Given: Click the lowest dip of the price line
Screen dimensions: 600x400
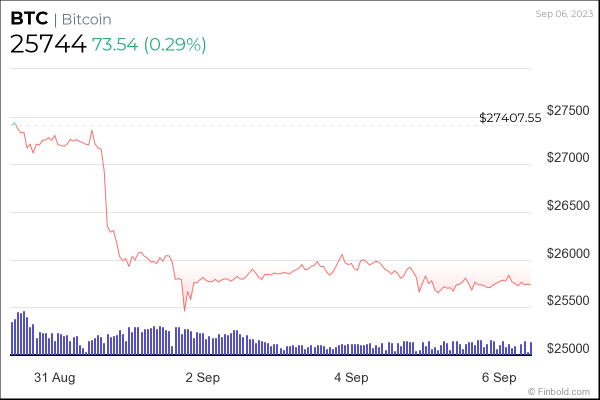Looking at the screenshot, I should [184, 310].
